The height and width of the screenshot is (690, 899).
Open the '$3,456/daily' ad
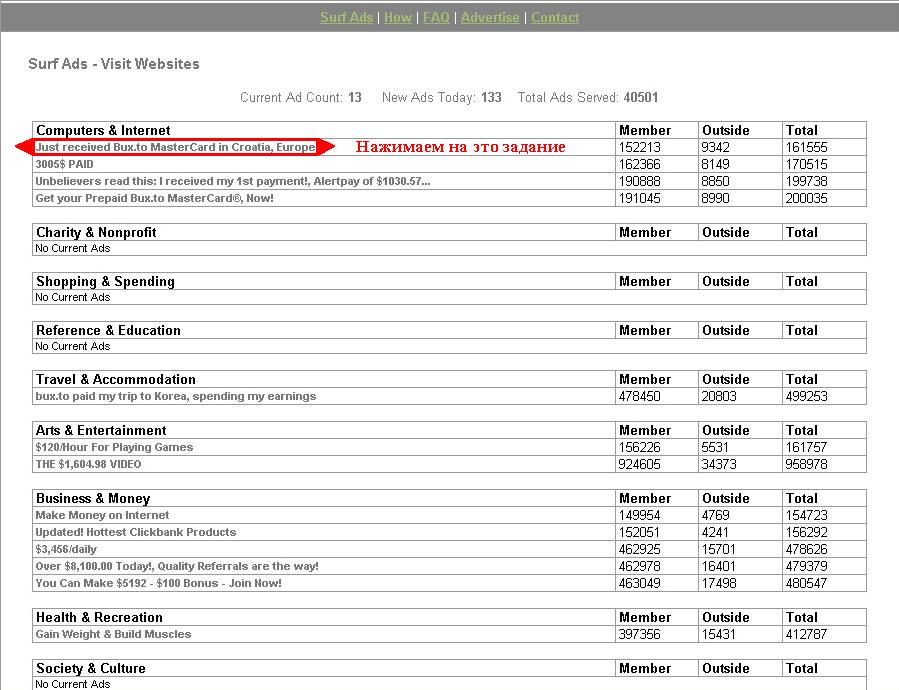(x=66, y=549)
